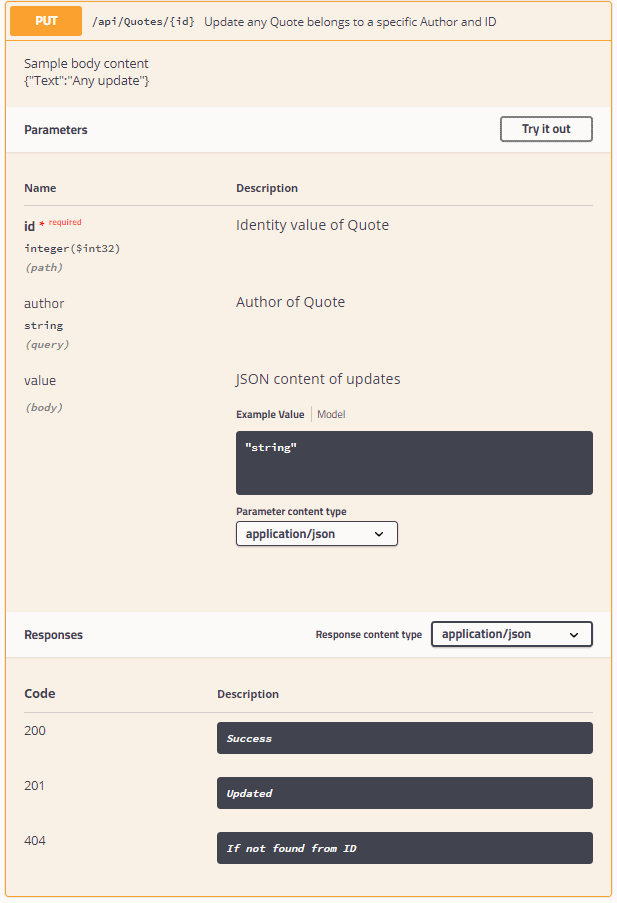
Task: Open the Response content type dropdown
Action: click(x=511, y=634)
